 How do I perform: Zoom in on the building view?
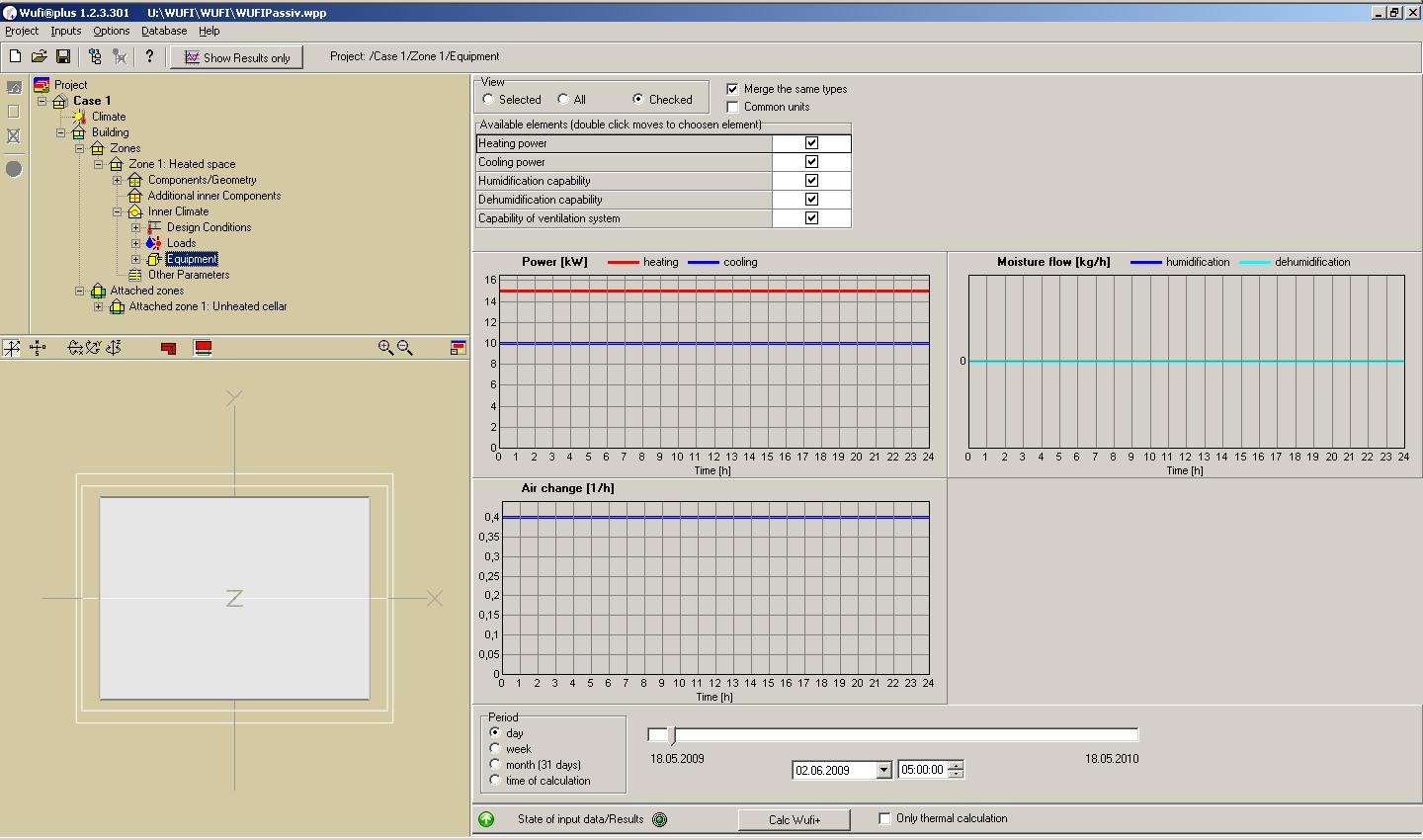pos(385,348)
